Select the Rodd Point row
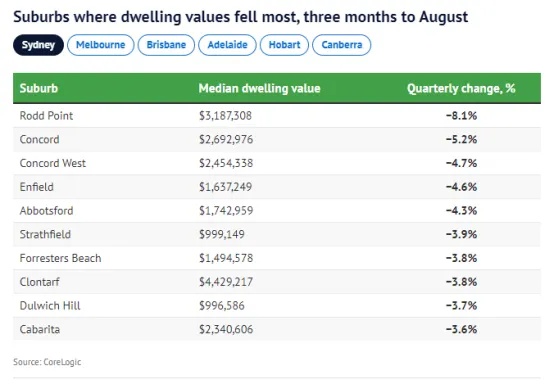 point(277,116)
